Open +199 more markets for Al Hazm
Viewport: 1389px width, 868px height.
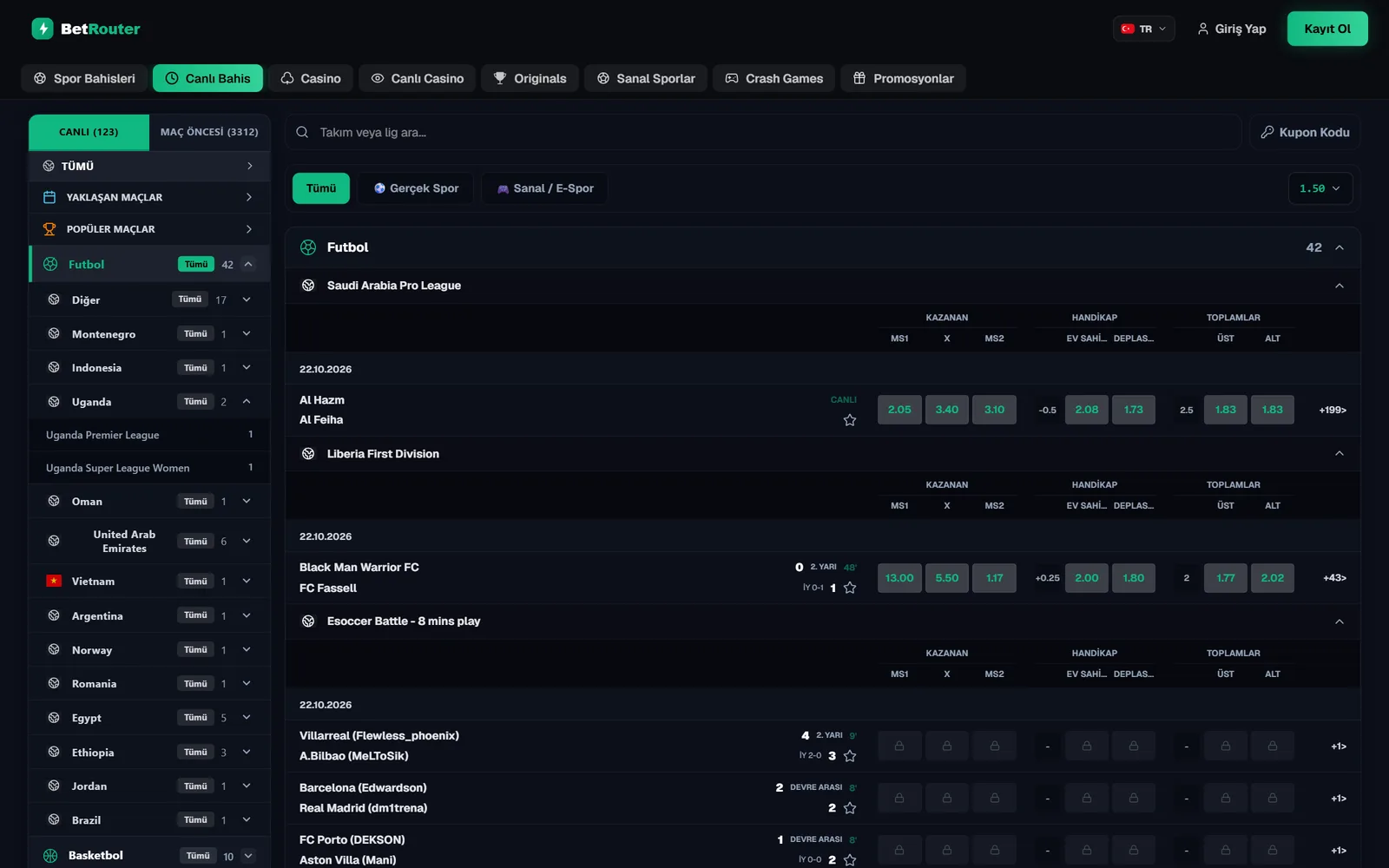1333,410
